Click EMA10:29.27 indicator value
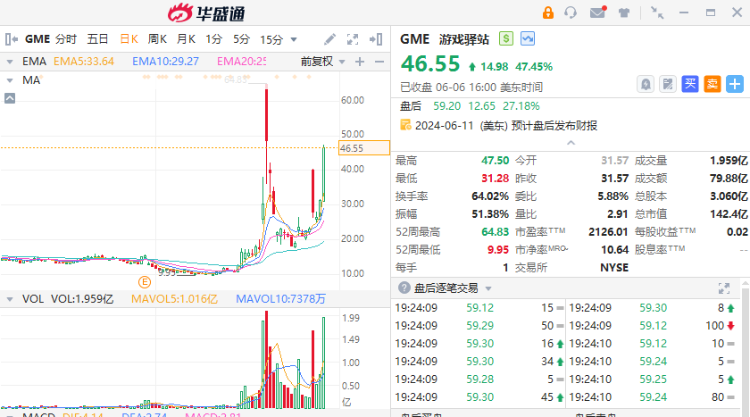 click(165, 61)
